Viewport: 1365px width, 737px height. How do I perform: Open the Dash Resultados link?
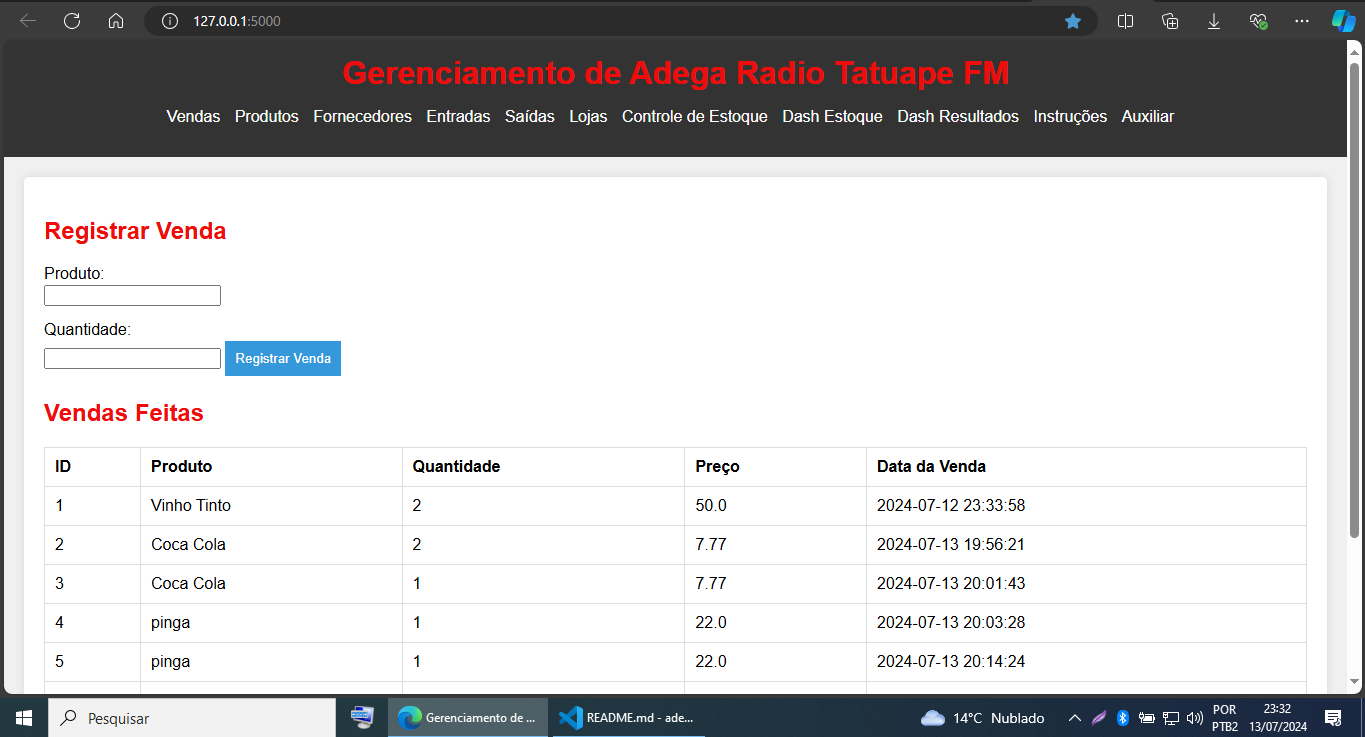click(x=958, y=117)
